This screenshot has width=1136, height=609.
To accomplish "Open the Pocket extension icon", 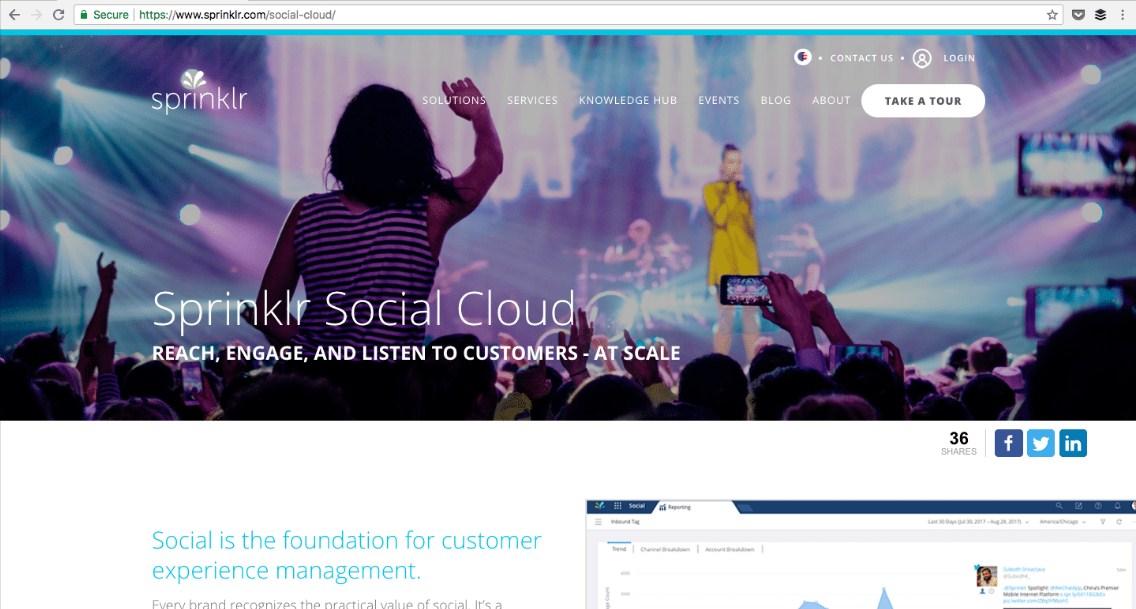I will 1078,14.
